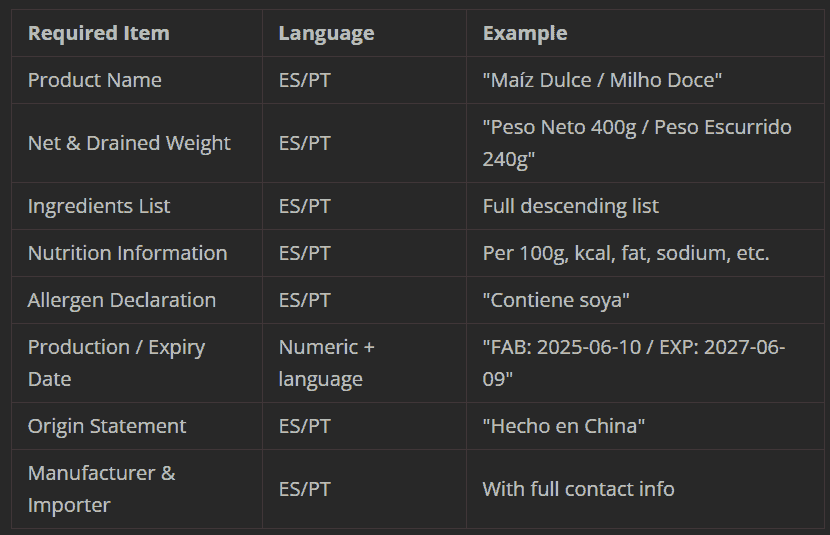This screenshot has height=535, width=830.
Task: Click the "Per 100g, kcal, fat, sodium" cell
Action: click(x=625, y=253)
